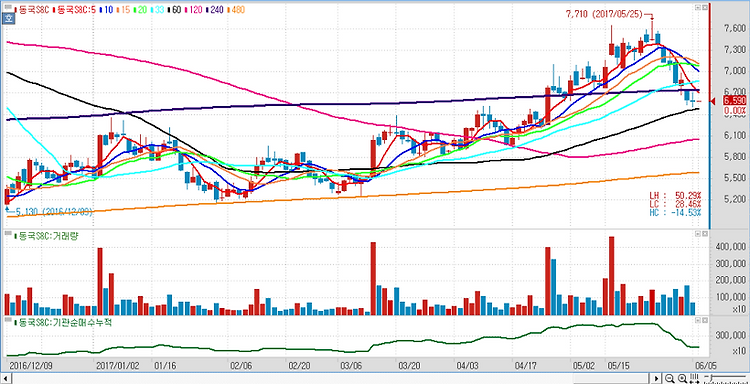Click the small gray menu icon at top-left corner
This screenshot has height=384, width=750.
pyautogui.click(x=8, y=7)
